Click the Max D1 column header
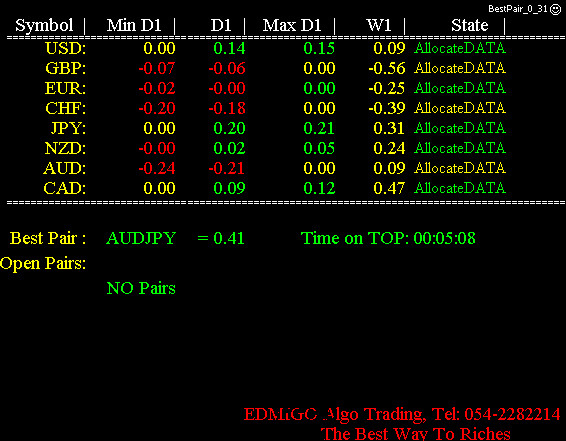Image resolution: width=566 pixels, height=441 pixels. (x=292, y=26)
